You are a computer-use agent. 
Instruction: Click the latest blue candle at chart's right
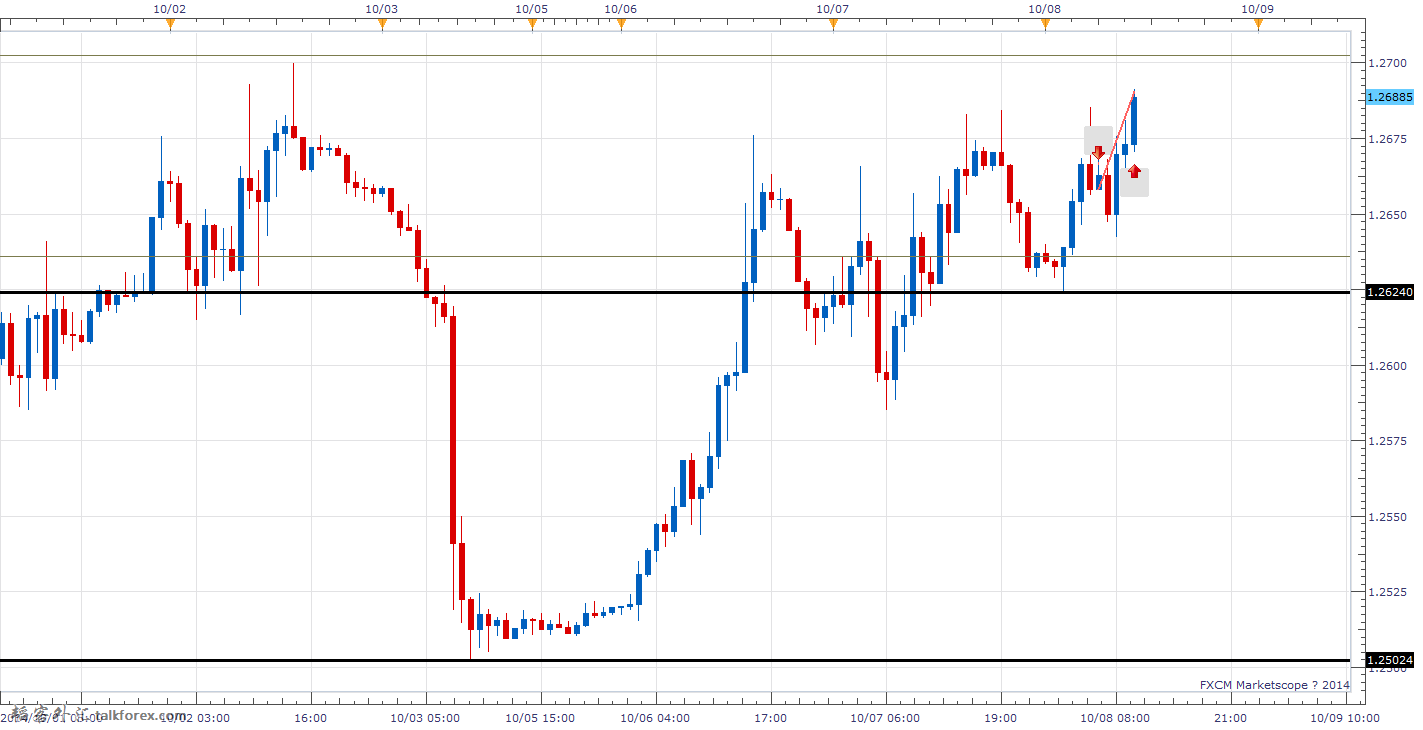pyautogui.click(x=1134, y=120)
